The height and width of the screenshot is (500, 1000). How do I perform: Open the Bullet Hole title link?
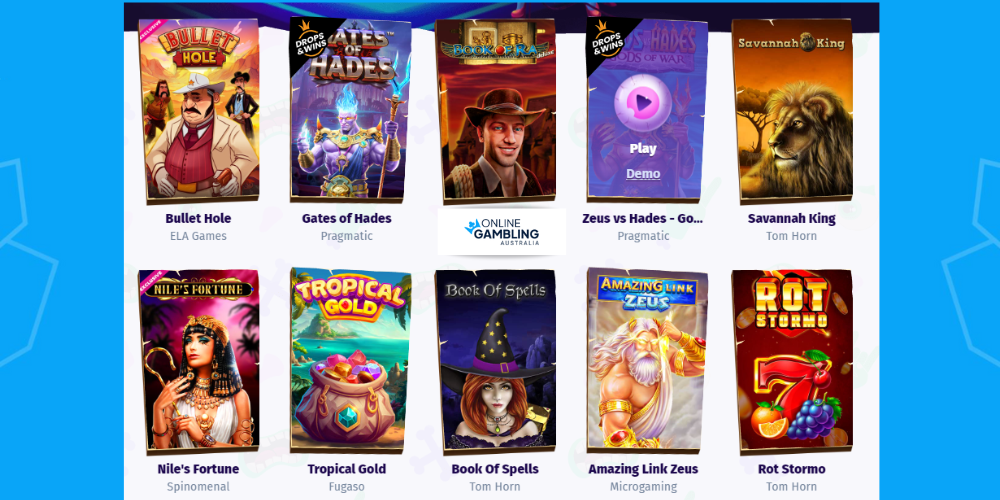click(x=198, y=218)
